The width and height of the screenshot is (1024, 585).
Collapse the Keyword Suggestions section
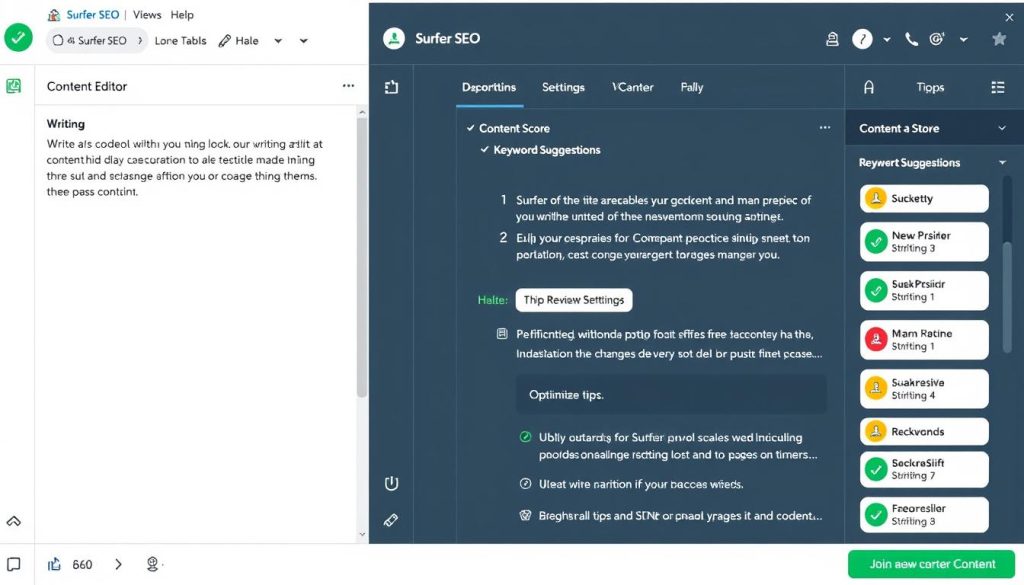tap(485, 150)
